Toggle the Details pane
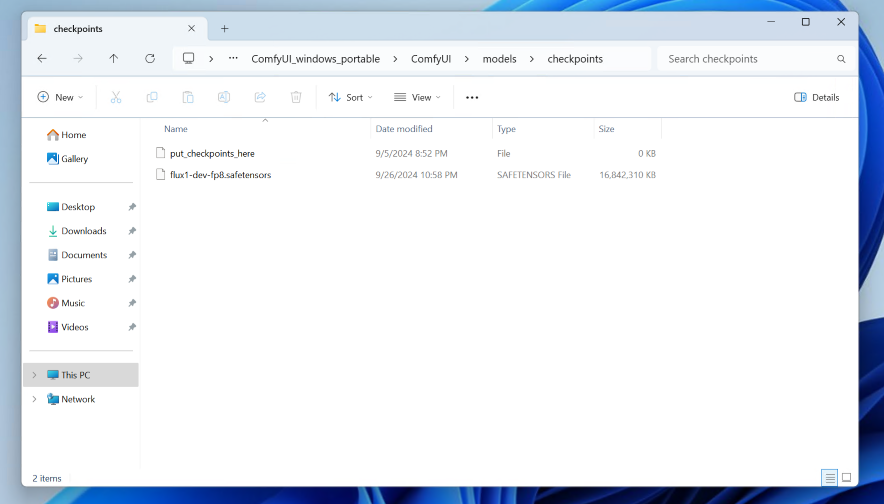Screen dimensions: 884x504 (x=817, y=98)
